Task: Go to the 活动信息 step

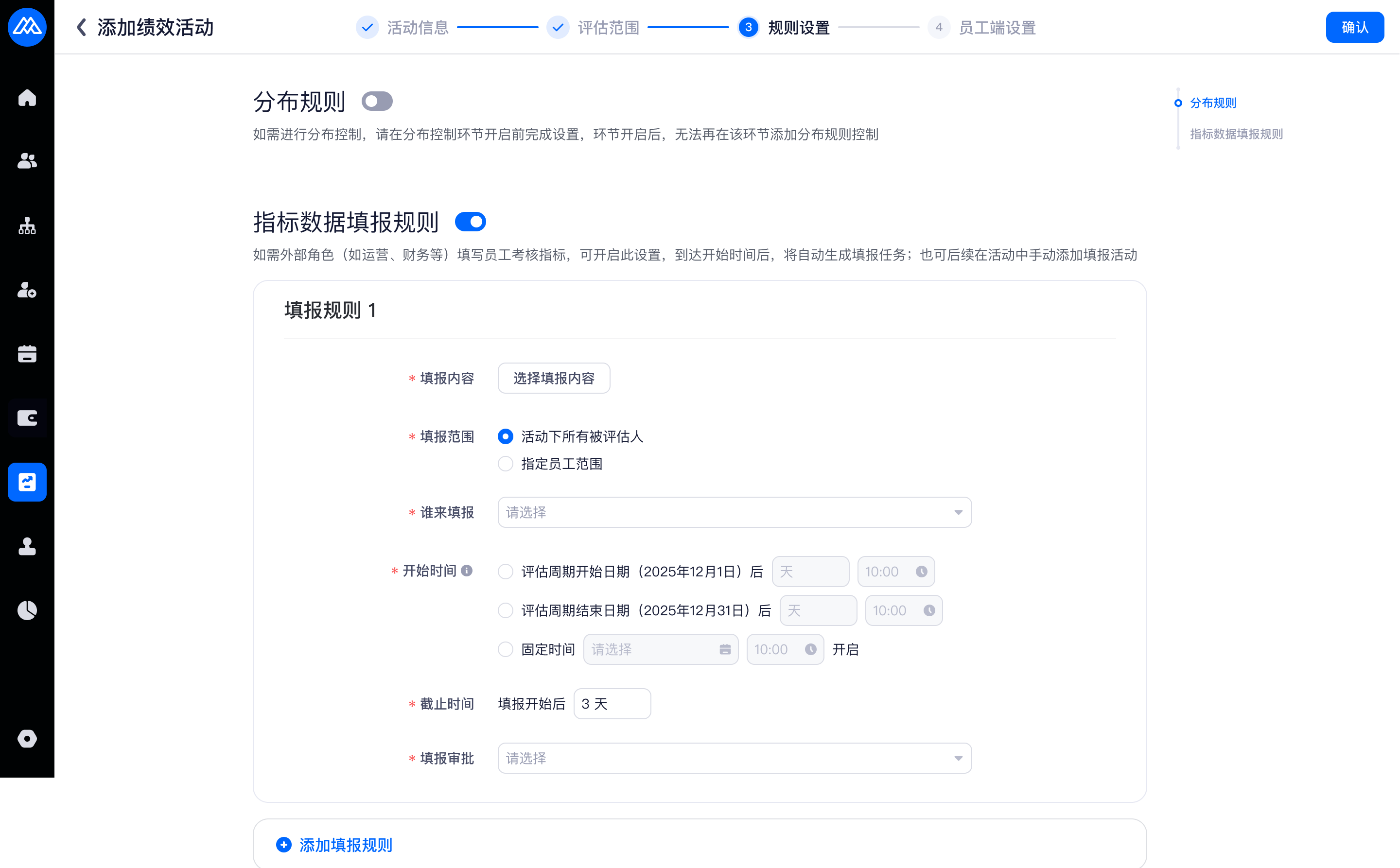Action: click(418, 27)
